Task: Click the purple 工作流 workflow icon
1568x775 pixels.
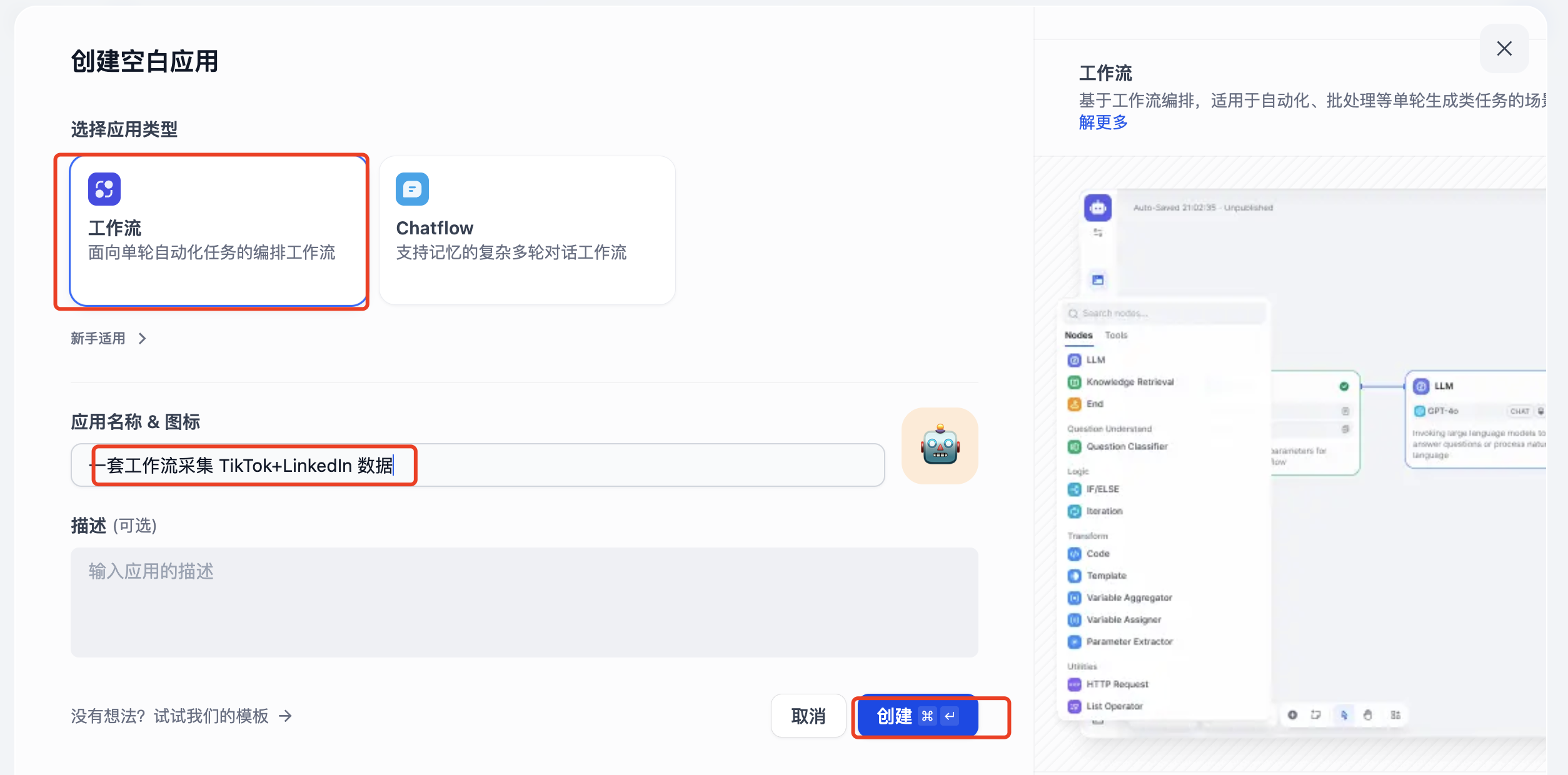Action: pos(104,189)
